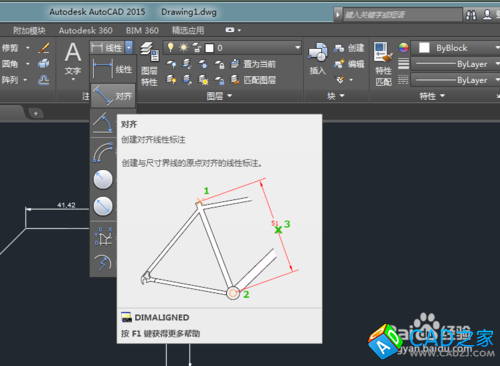This screenshot has width=500, height=366.
Task: Click the freeze selected object's layer icon
Action: click(x=203, y=64)
